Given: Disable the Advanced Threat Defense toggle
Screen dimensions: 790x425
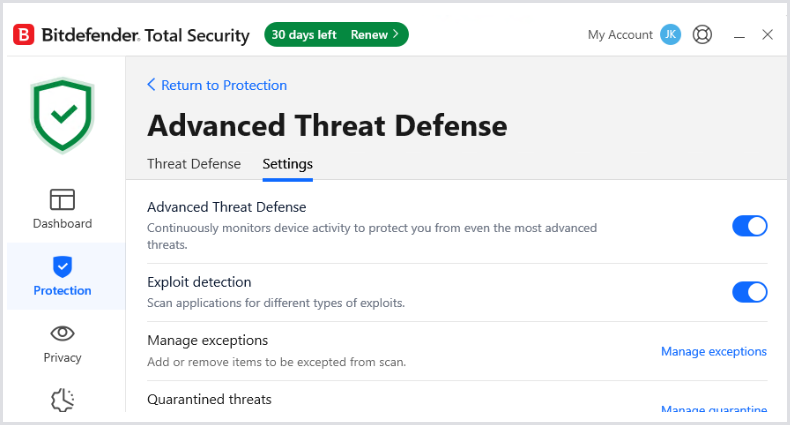Looking at the screenshot, I should 749,226.
